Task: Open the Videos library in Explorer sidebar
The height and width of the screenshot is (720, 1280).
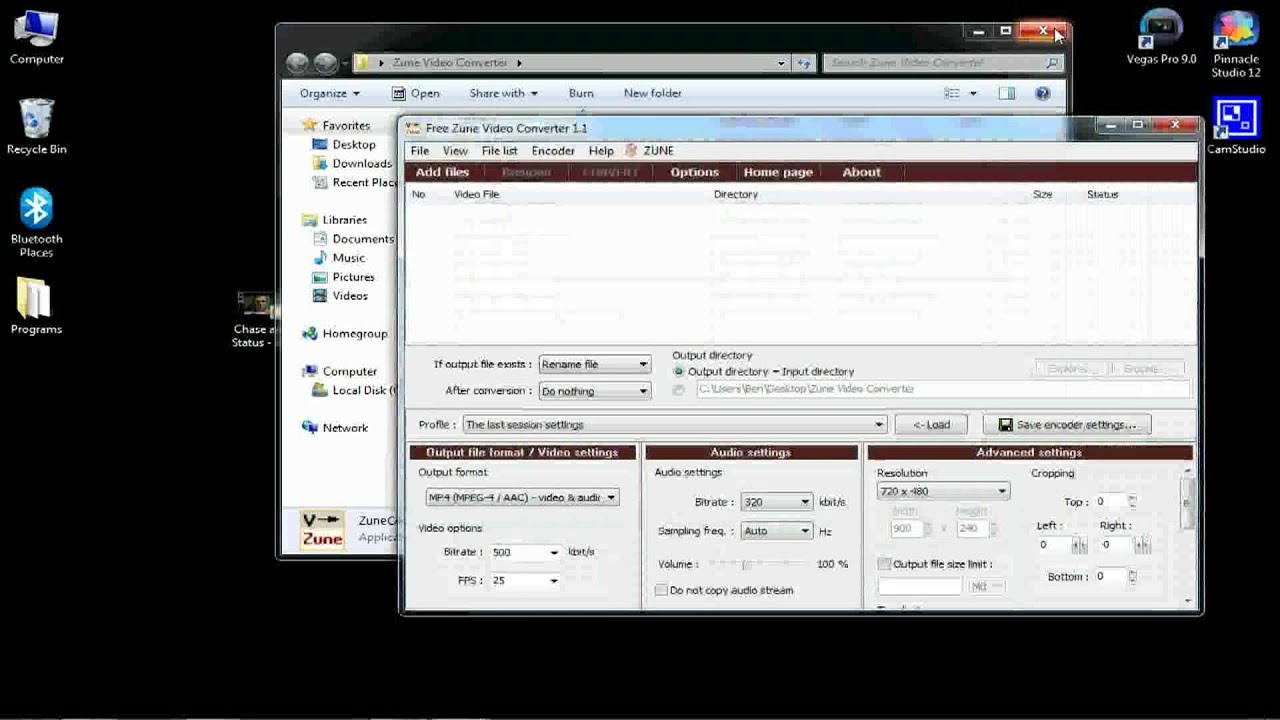Action: point(340,296)
